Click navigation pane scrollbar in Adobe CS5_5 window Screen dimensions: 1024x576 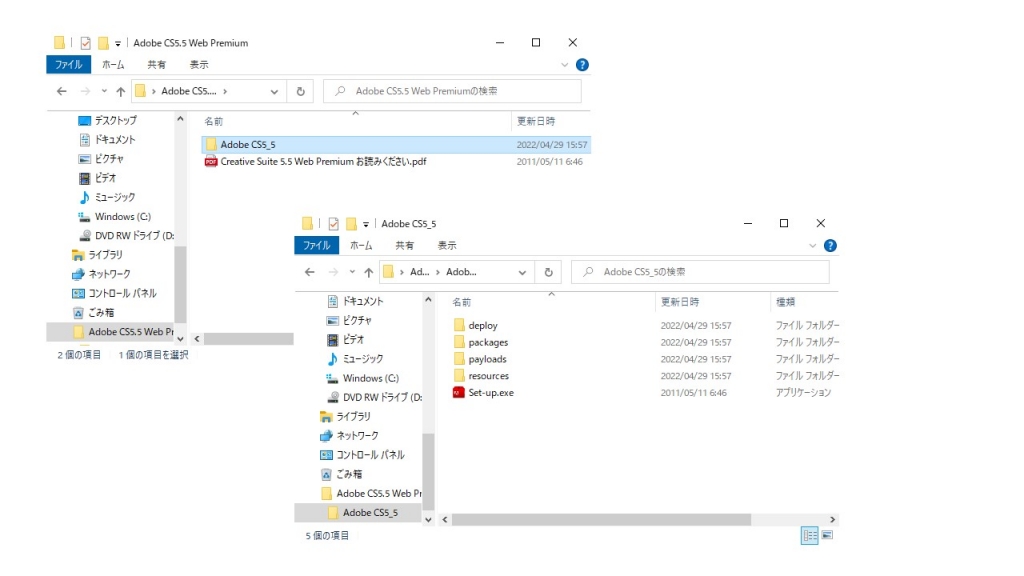click(x=428, y=472)
